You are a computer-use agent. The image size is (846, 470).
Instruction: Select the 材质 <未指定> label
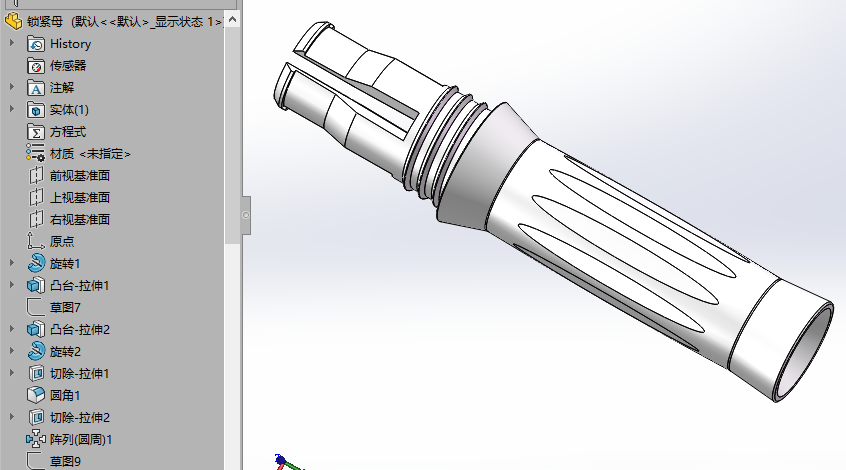click(x=90, y=154)
